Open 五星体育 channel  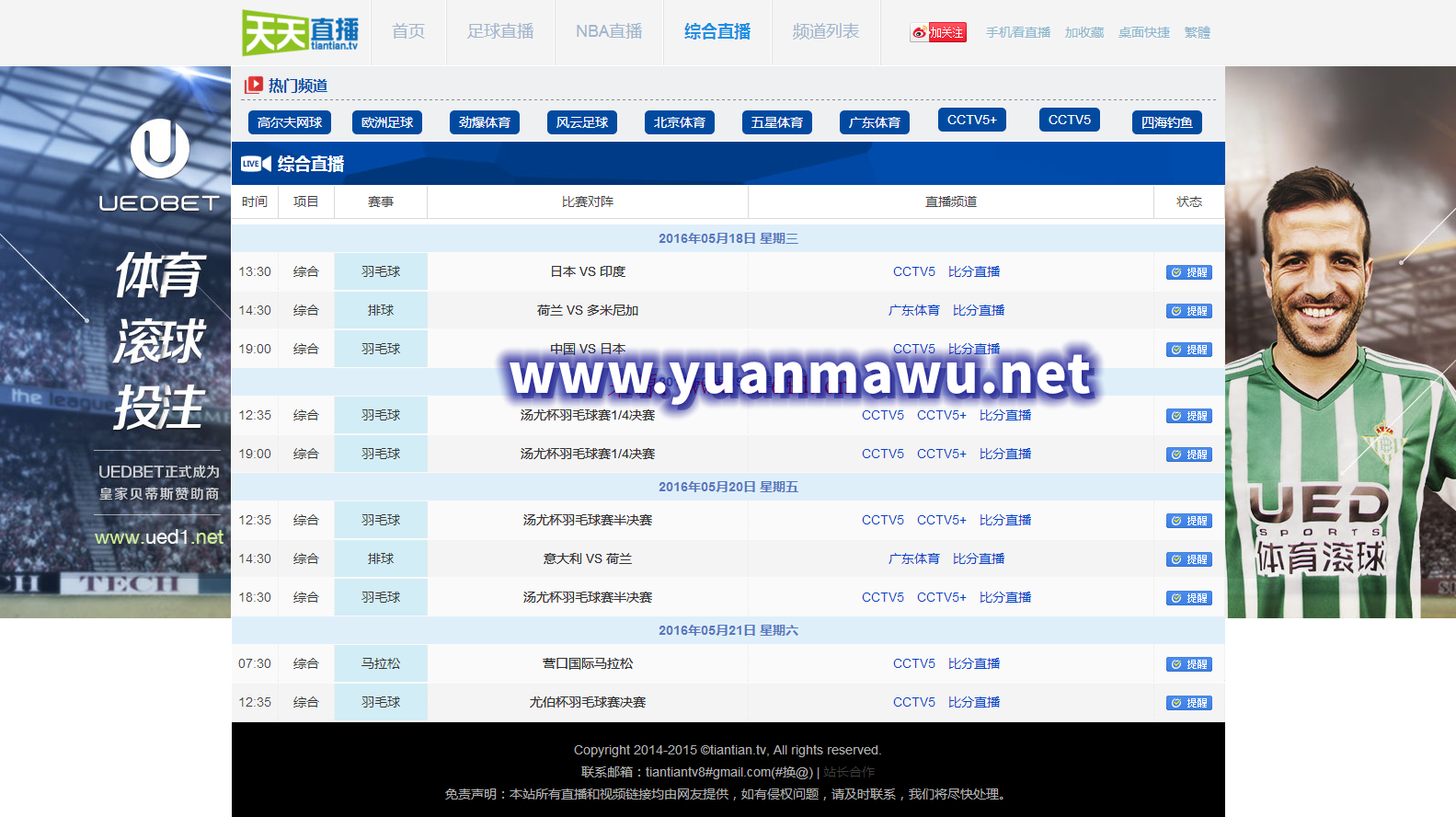[x=777, y=122]
